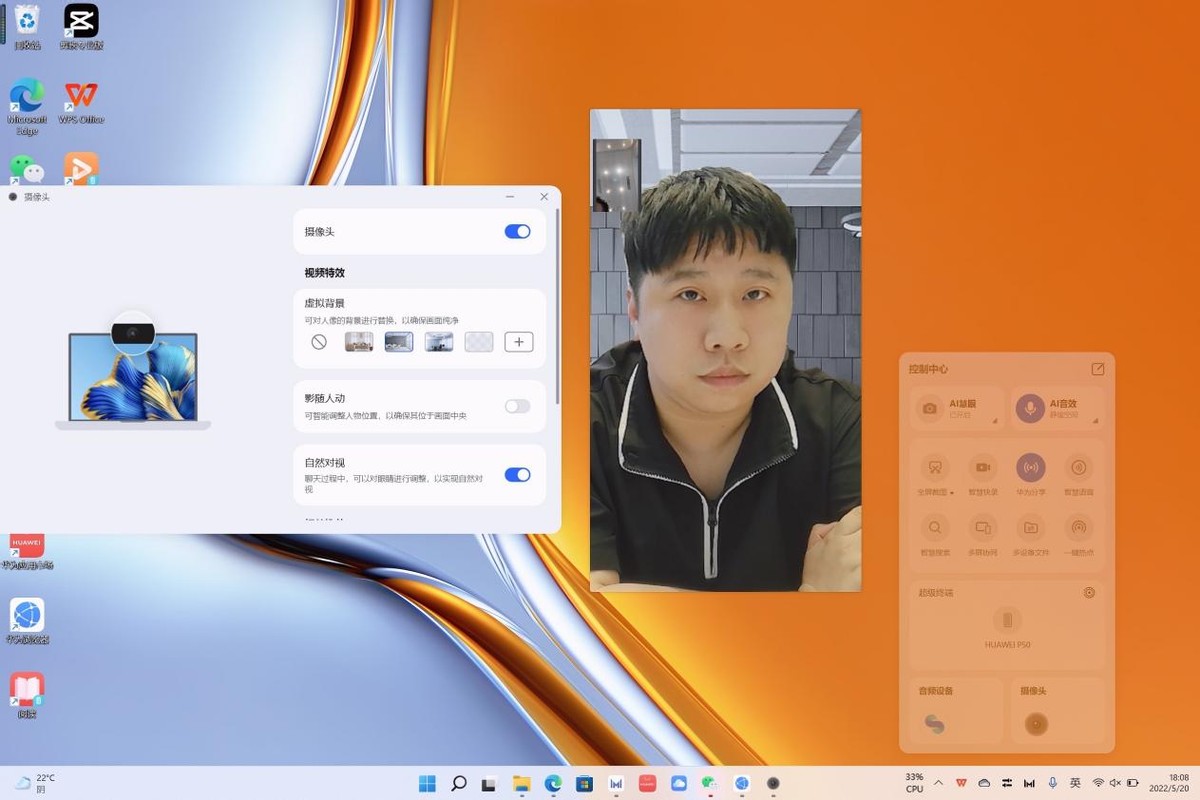Expand the AI音效 tile options chevron

pyautogui.click(x=1095, y=421)
